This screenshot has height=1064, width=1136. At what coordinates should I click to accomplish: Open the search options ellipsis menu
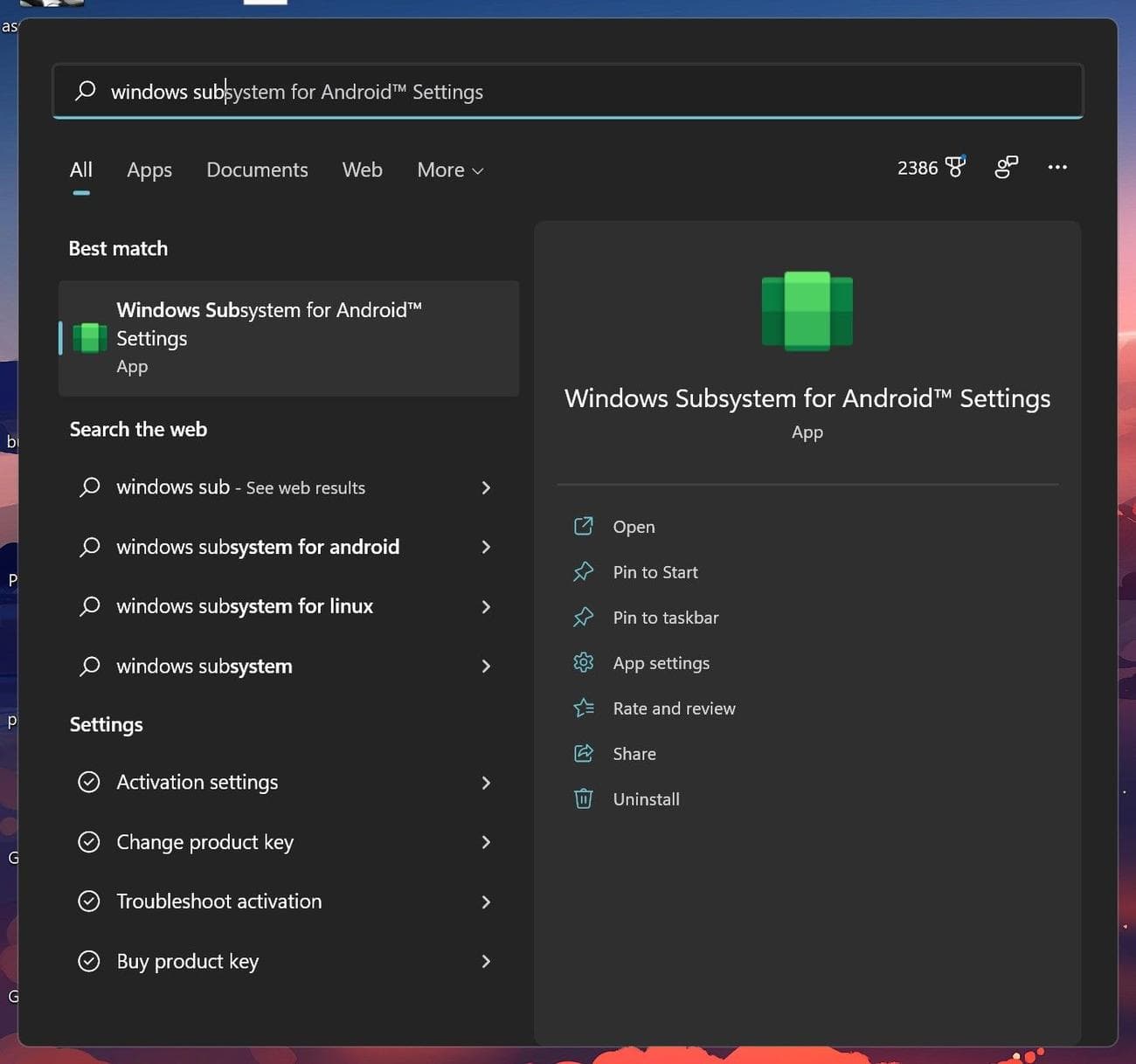coord(1057,168)
